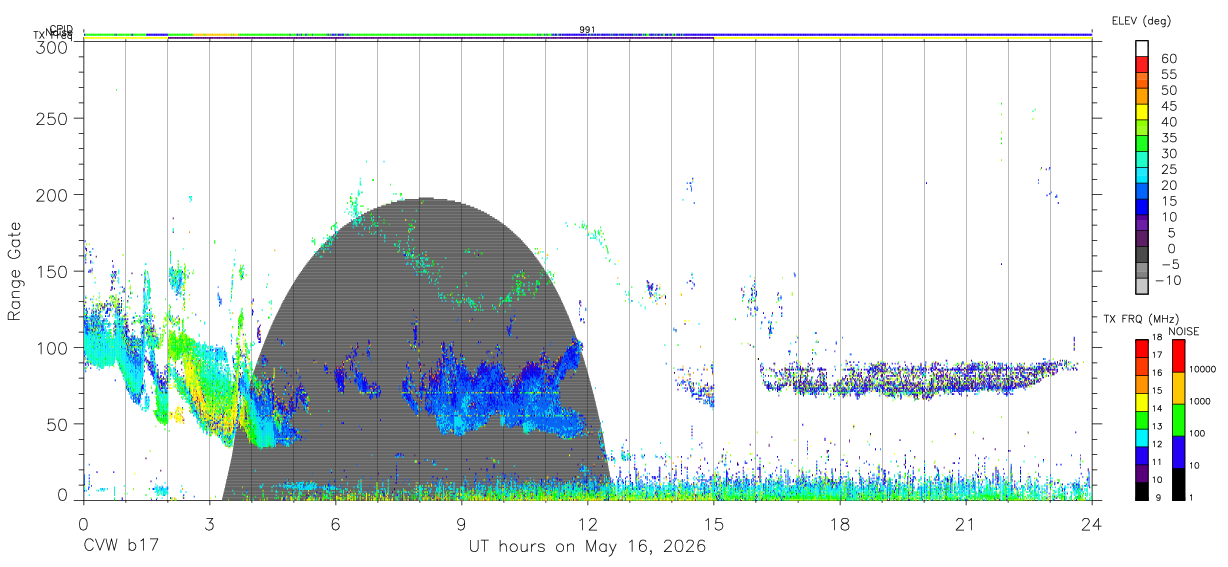Click the '18' hour tick on x-axis
The height and width of the screenshot is (567, 1228).
click(x=840, y=524)
